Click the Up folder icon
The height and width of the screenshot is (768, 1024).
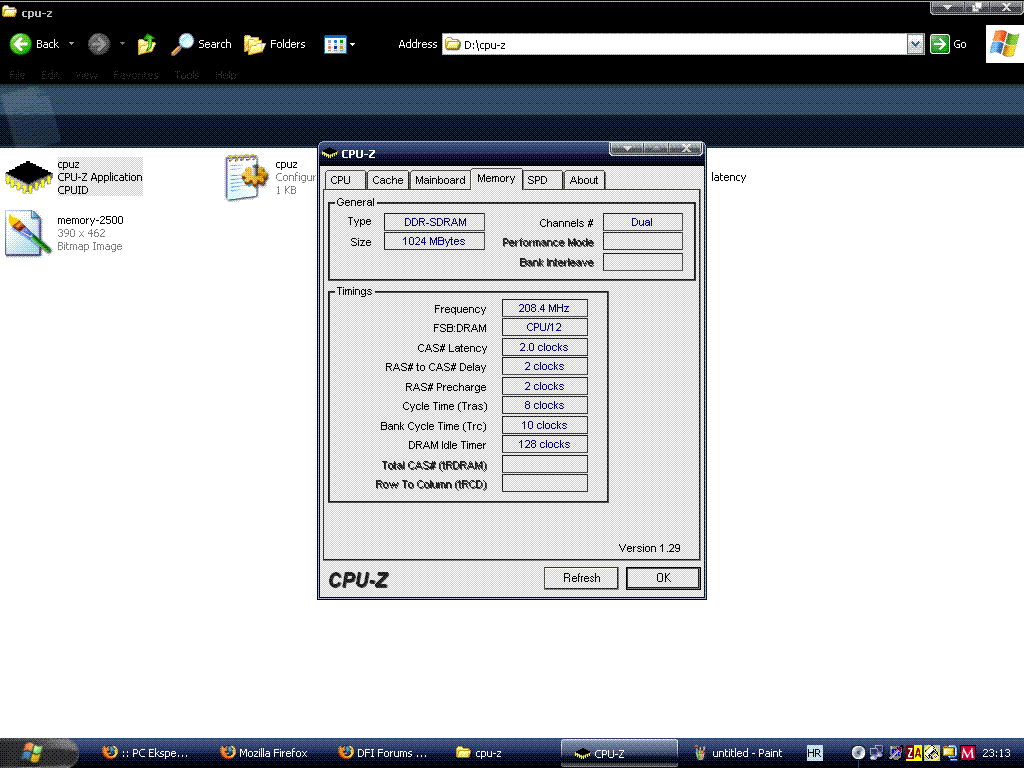(x=147, y=44)
